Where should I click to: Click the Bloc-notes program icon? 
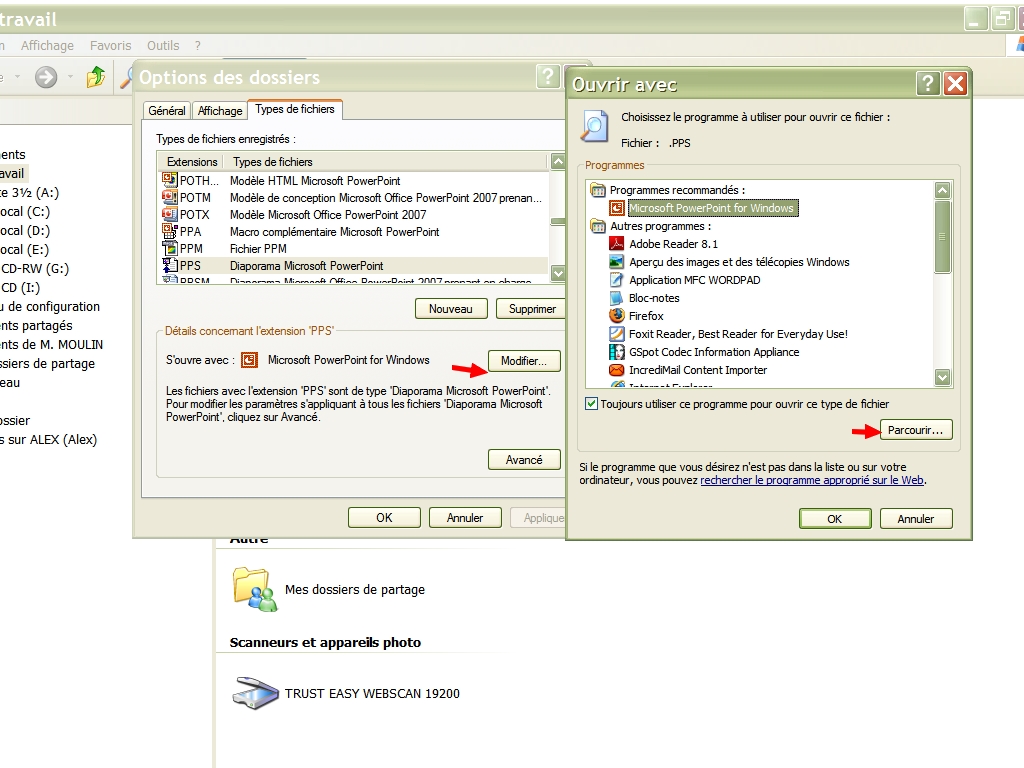click(x=618, y=298)
